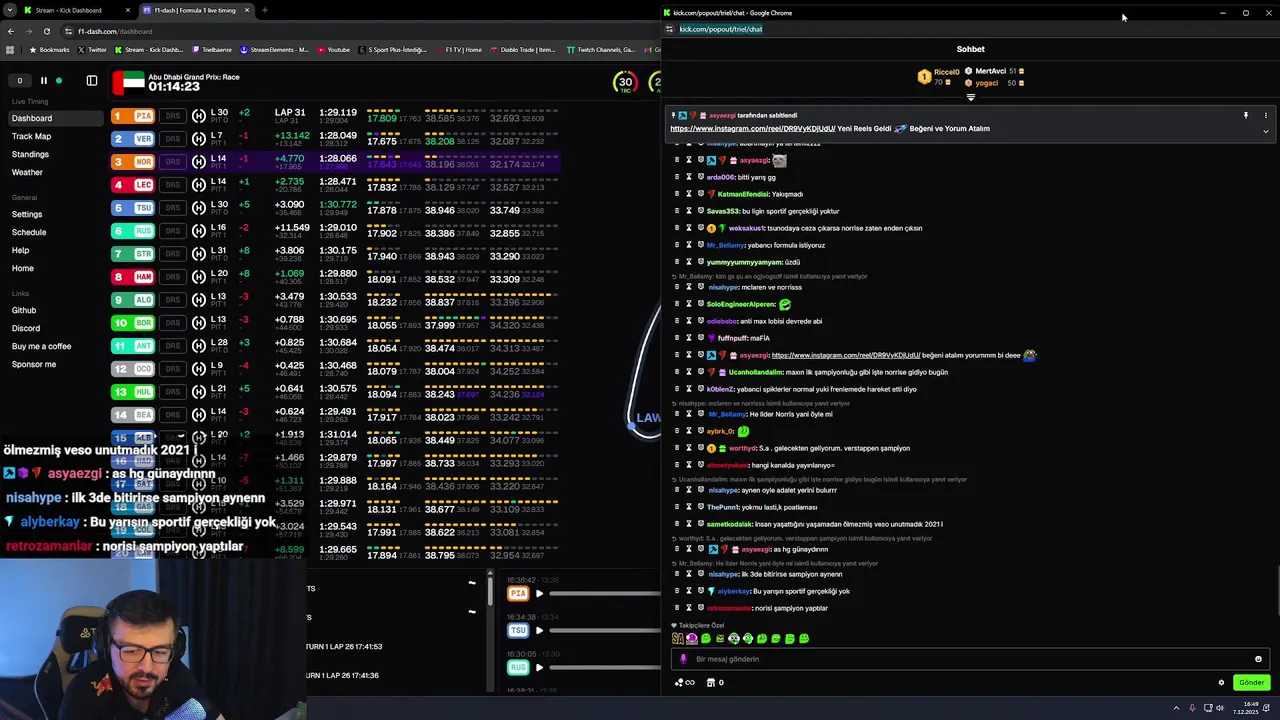1280x720 pixels.
Task: Seek RUS team radio progress bar
Action: pyautogui.click(x=604, y=667)
